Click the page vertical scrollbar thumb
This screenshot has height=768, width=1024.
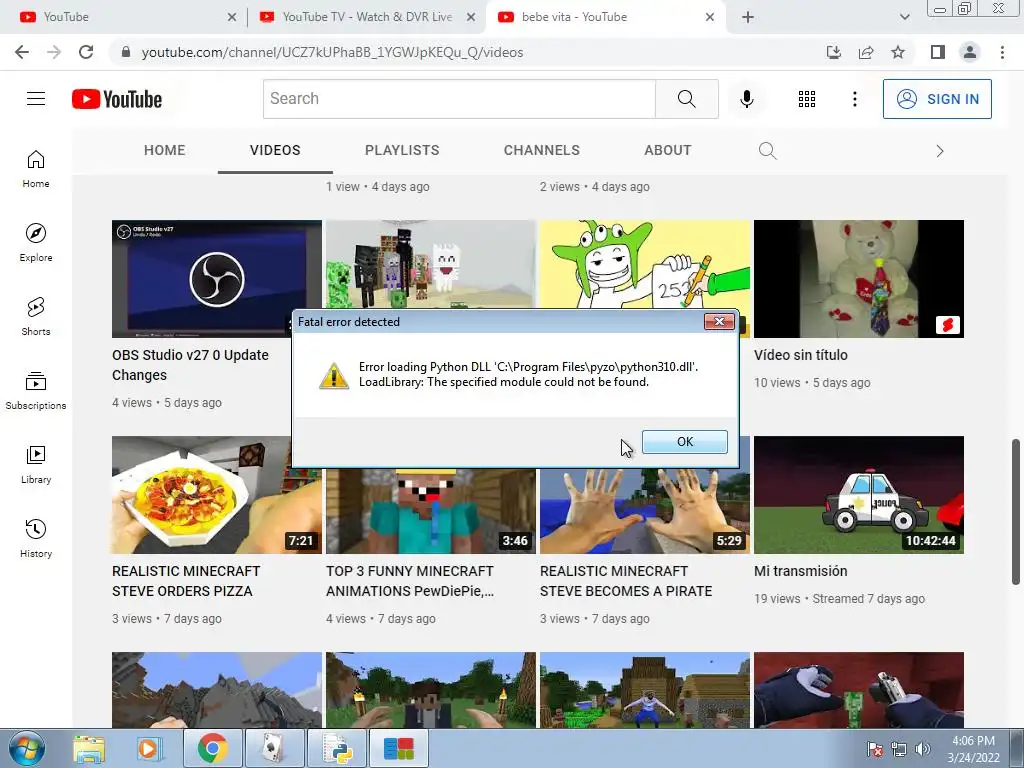[x=1016, y=512]
